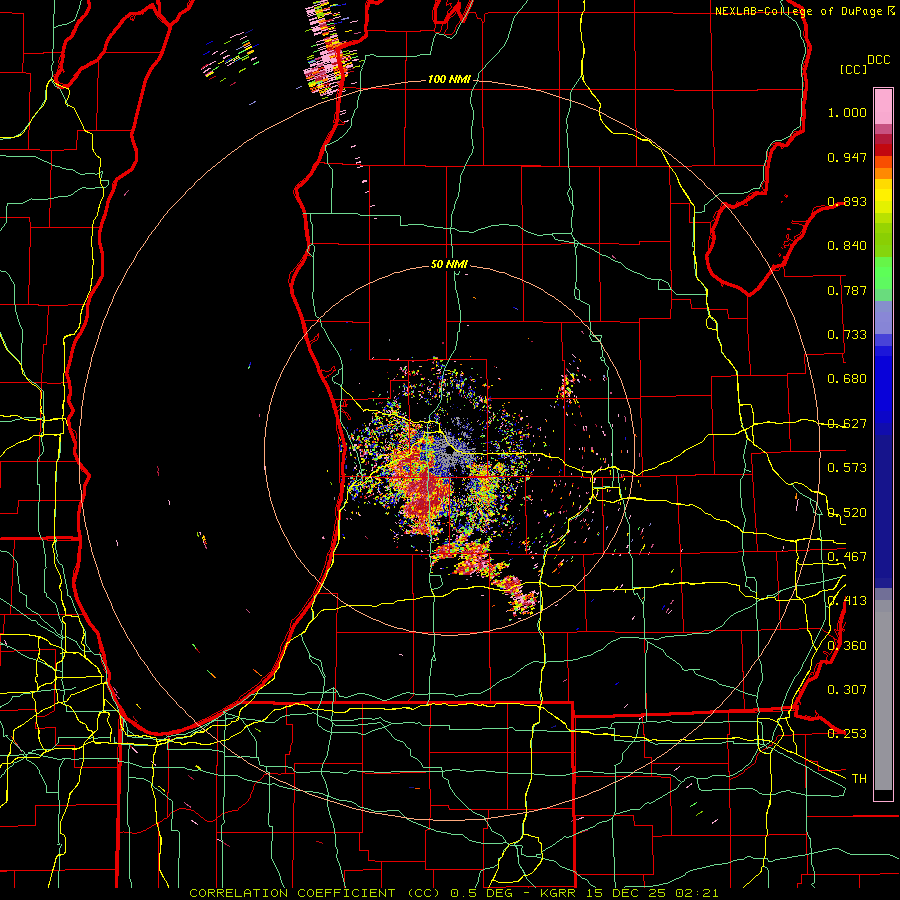Image resolution: width=900 pixels, height=900 pixels.
Task: Click the 100 NMI range ring label
Action: point(449,79)
